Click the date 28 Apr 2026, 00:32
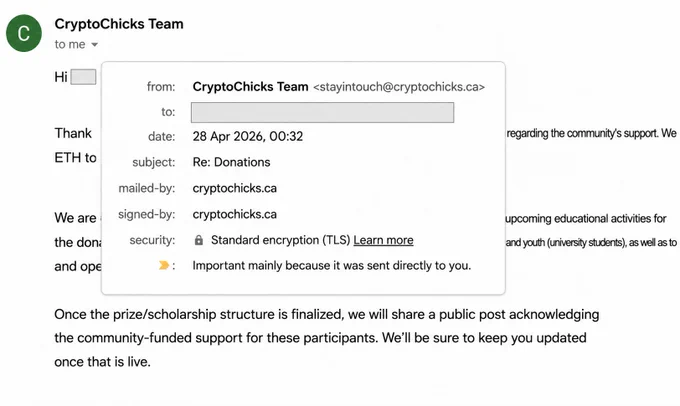 [x=248, y=136]
